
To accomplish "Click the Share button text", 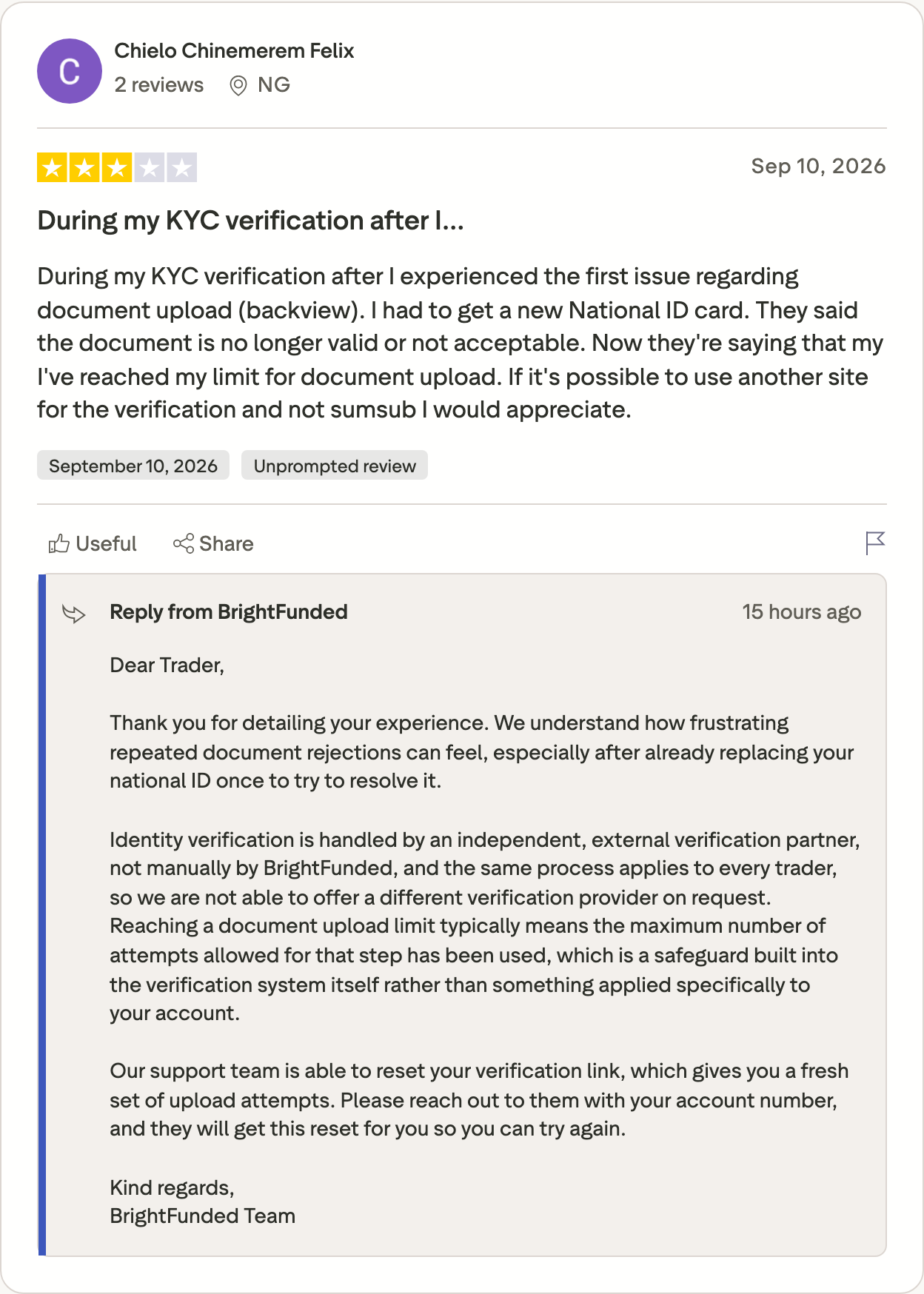I will tap(227, 544).
